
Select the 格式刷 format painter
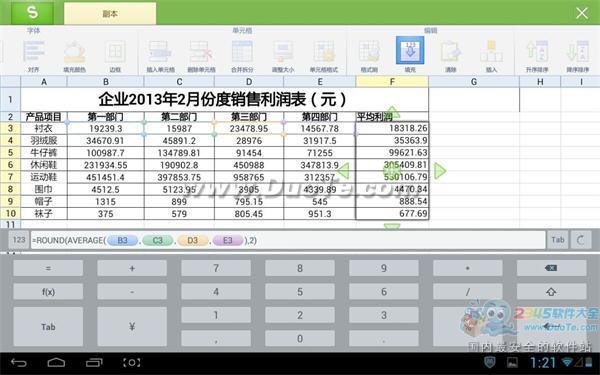pos(369,56)
